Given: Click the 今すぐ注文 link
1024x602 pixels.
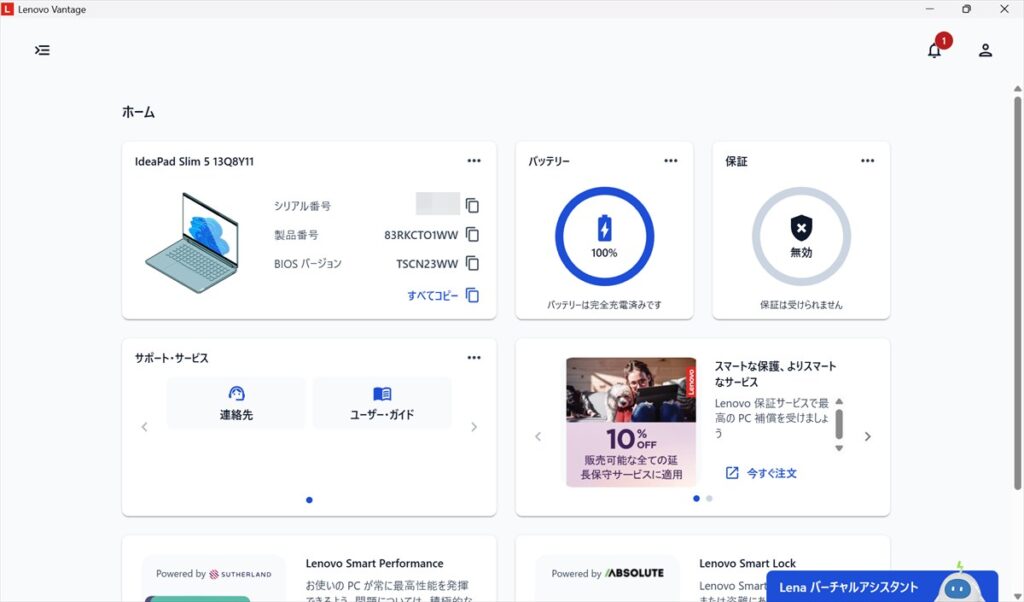Looking at the screenshot, I should [761, 473].
